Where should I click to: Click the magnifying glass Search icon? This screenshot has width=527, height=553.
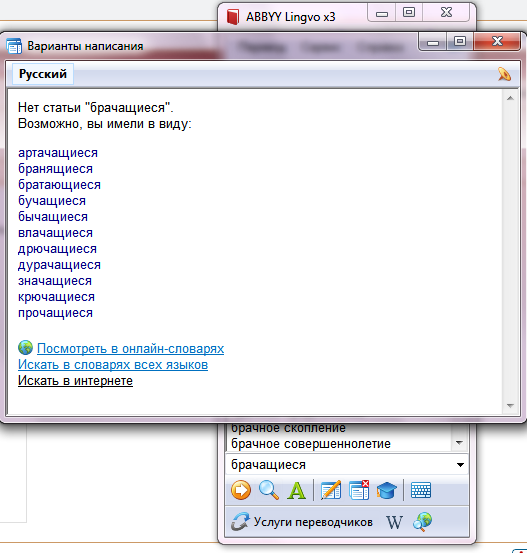click(269, 490)
